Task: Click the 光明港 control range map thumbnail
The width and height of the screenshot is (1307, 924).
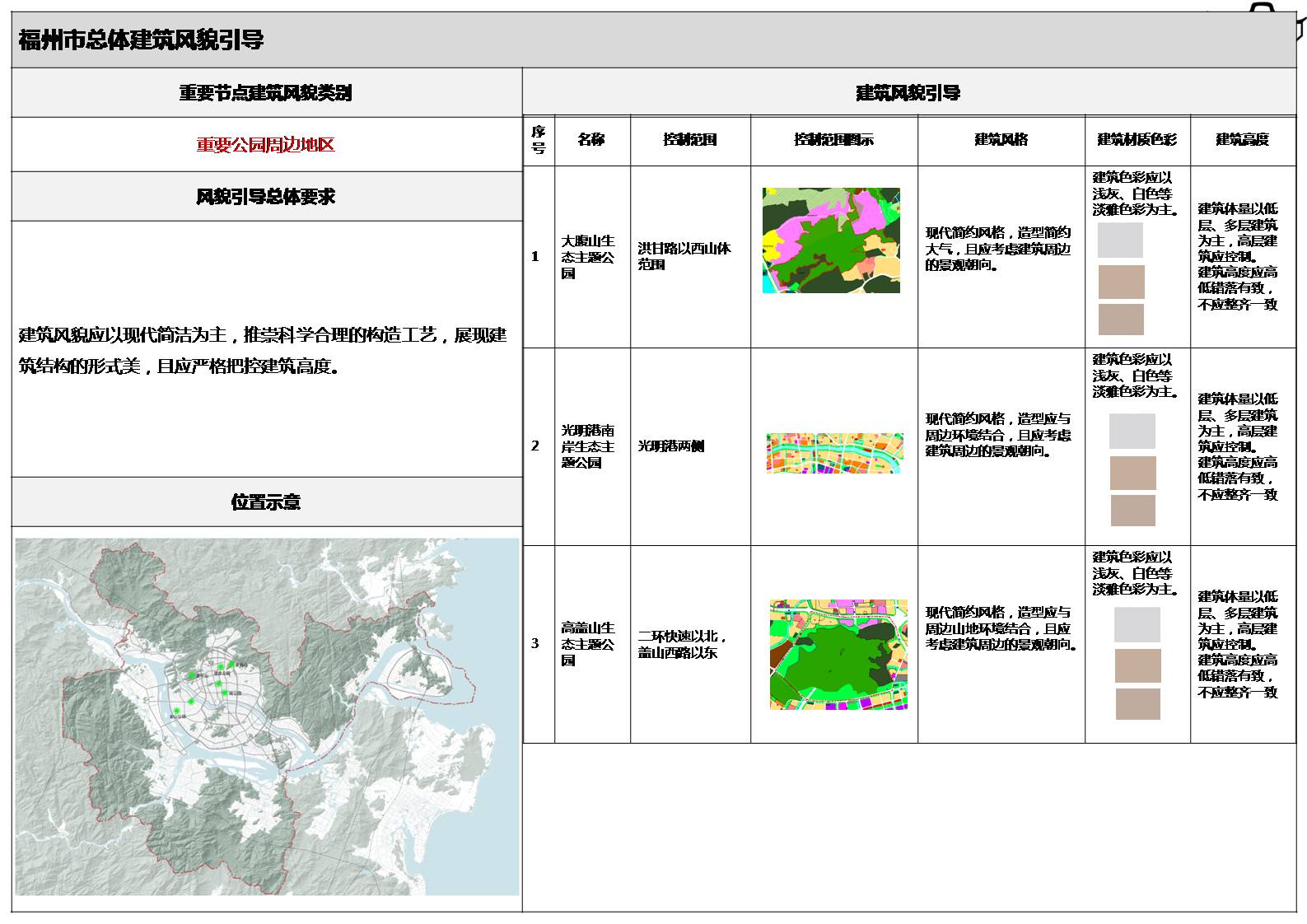Action: [x=834, y=453]
